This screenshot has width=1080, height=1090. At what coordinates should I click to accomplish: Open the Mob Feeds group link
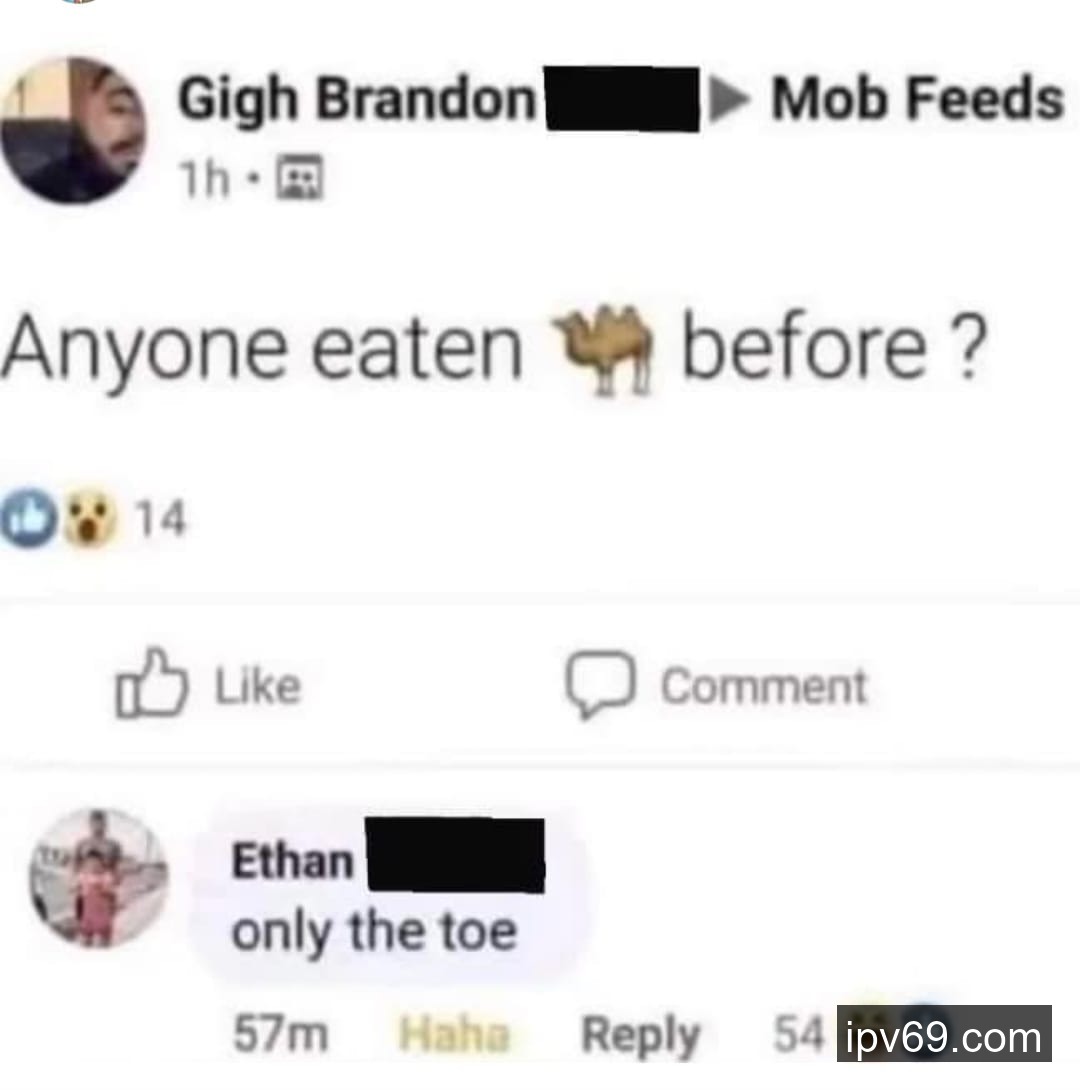tap(917, 99)
